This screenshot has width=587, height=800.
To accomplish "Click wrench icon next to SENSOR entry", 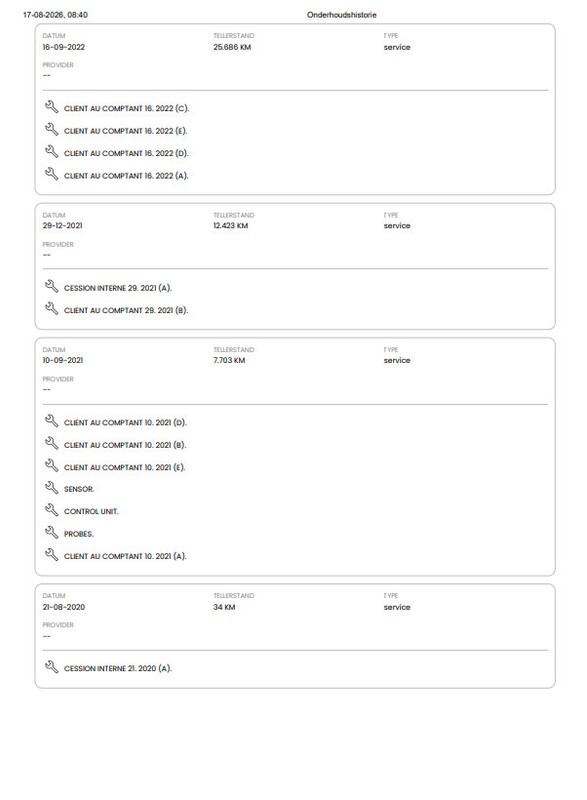I will pos(52,488).
